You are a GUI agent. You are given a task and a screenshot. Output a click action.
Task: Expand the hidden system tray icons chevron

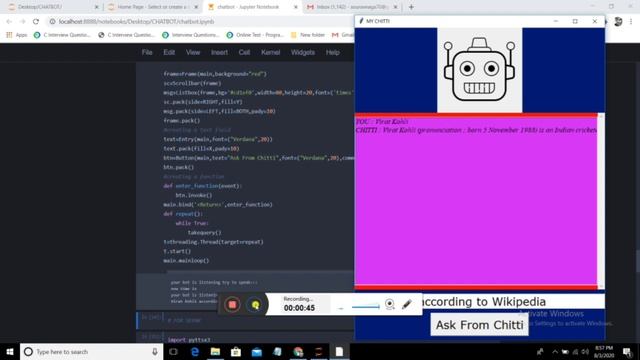(555, 351)
